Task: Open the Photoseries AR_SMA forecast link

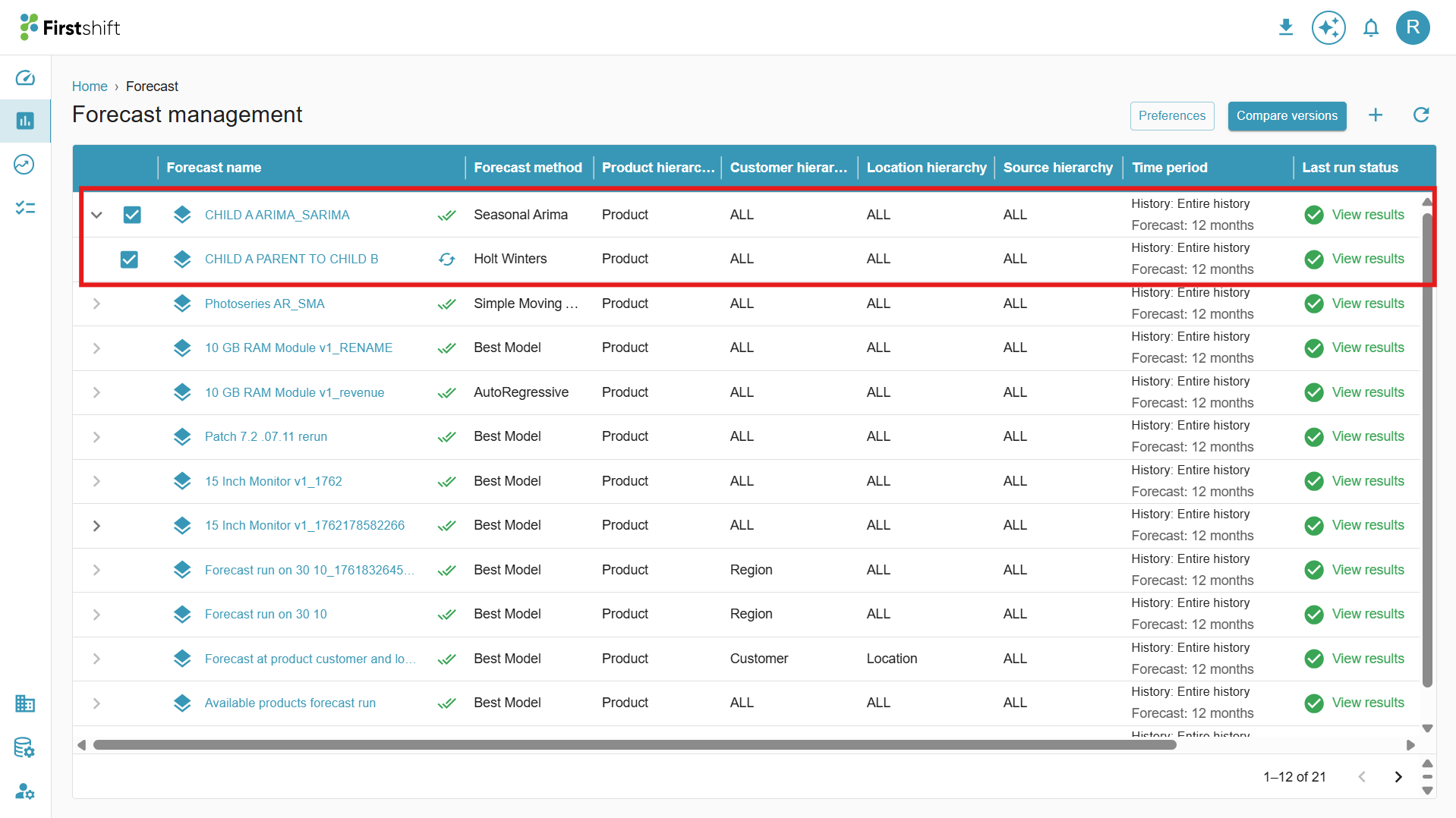Action: [x=264, y=304]
